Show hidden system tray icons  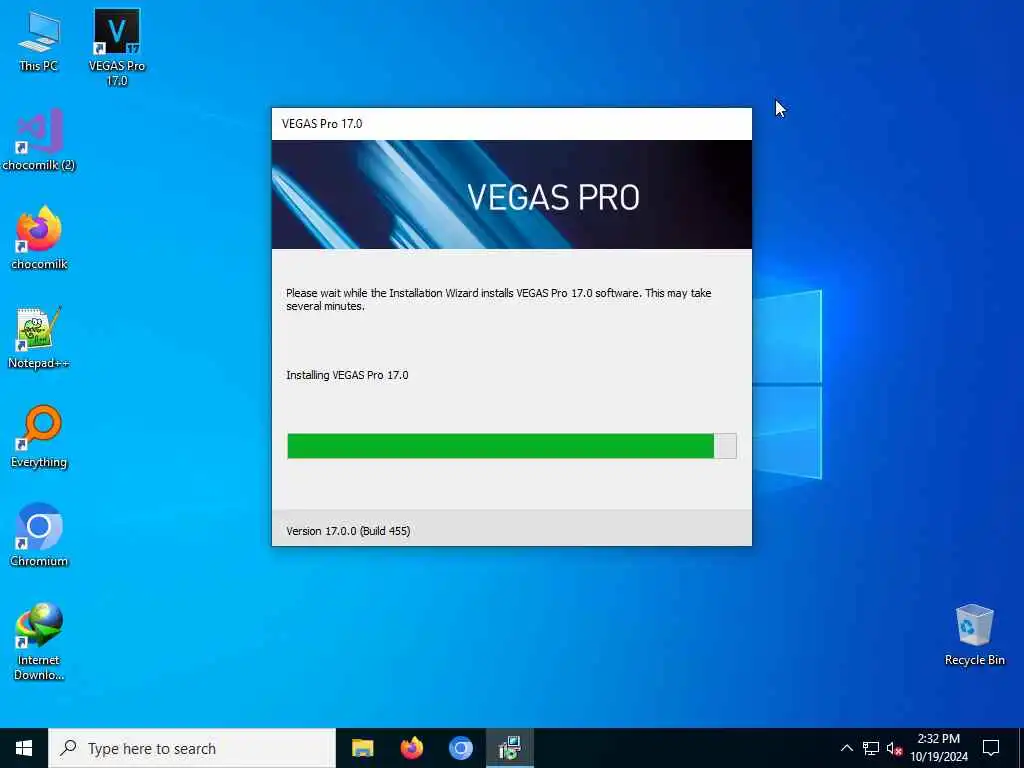846,748
